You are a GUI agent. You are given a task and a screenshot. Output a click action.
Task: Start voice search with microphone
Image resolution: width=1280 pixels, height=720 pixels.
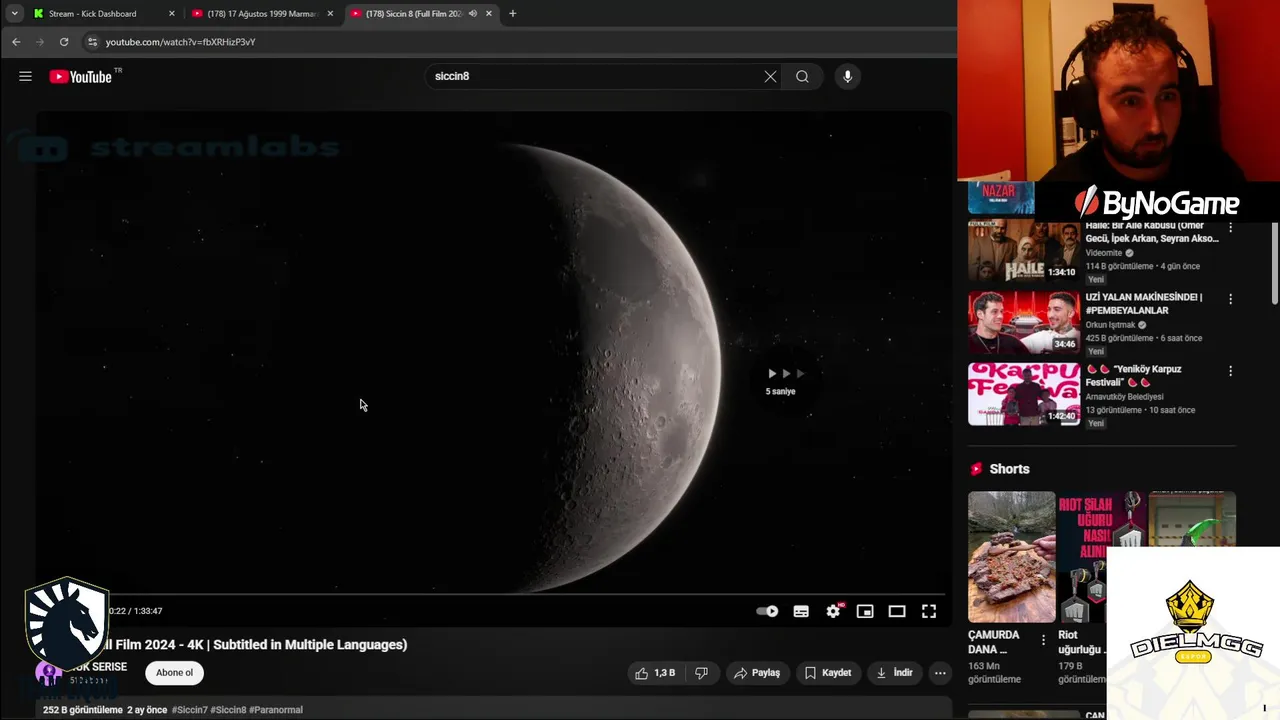(847, 76)
